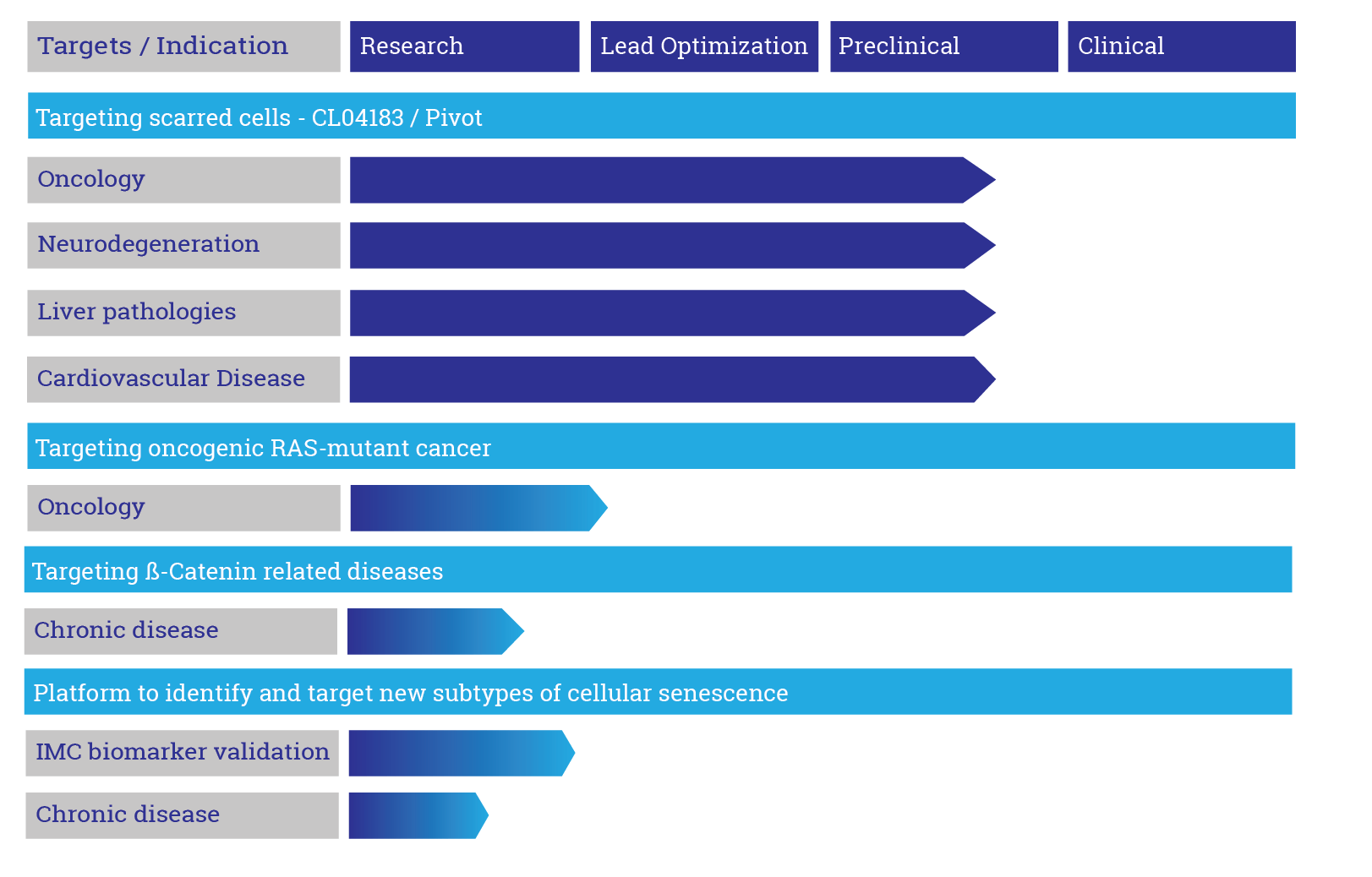
Task: Choose the Cardiovascular Disease indication label
Action: coord(183,379)
